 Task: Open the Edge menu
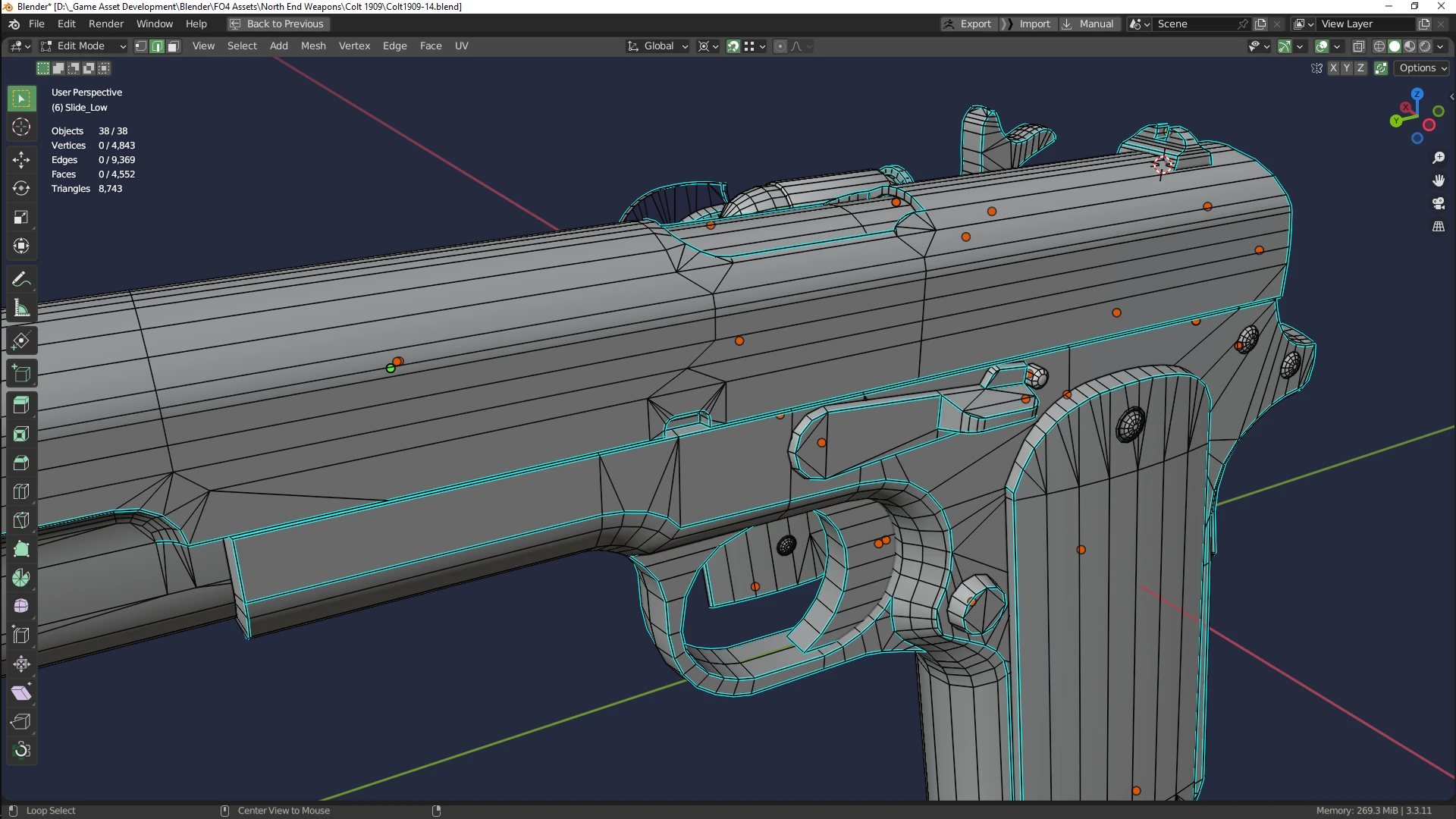(394, 46)
